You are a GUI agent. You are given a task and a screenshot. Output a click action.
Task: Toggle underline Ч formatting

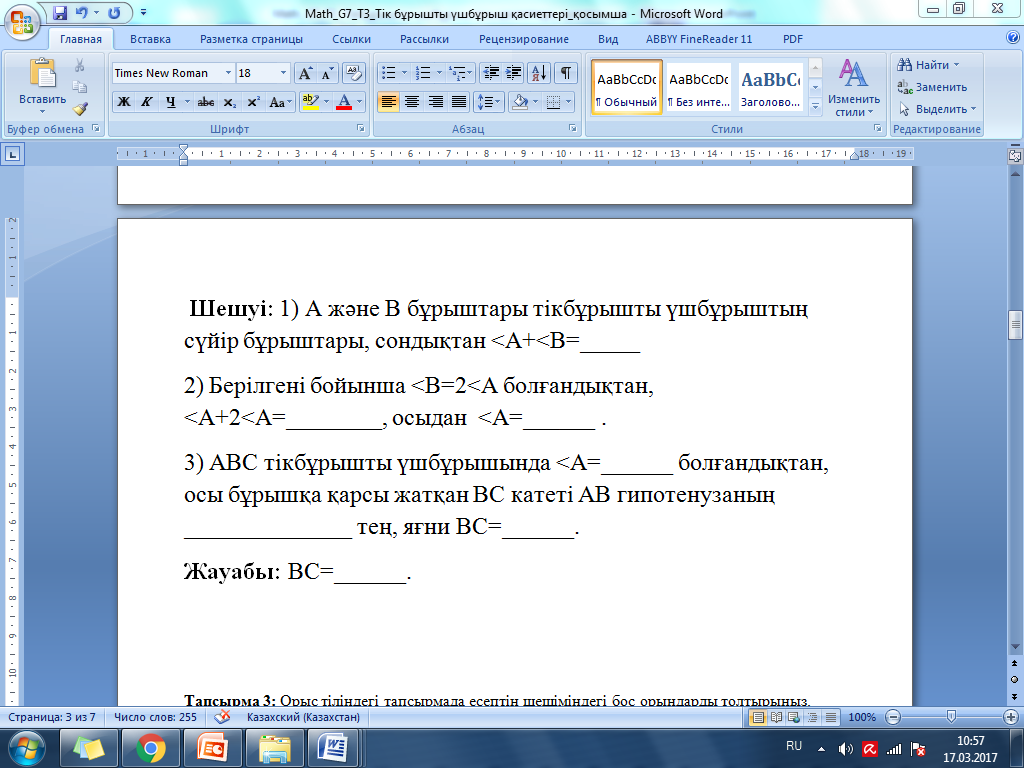(170, 102)
